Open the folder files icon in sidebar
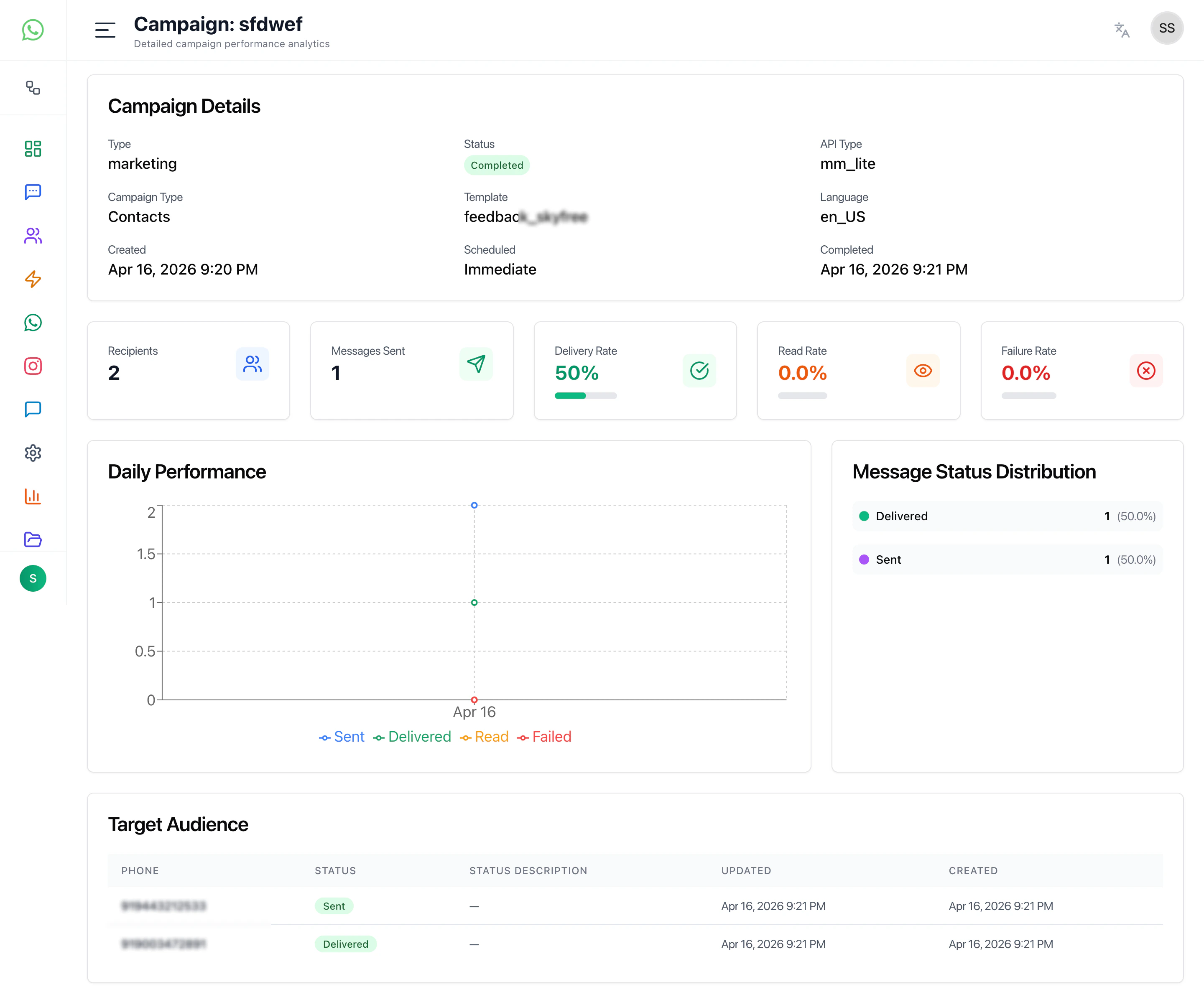1204x997 pixels. click(33, 539)
